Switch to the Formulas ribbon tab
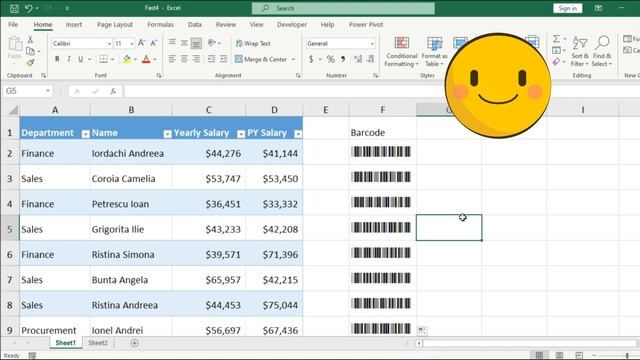 coord(160,24)
